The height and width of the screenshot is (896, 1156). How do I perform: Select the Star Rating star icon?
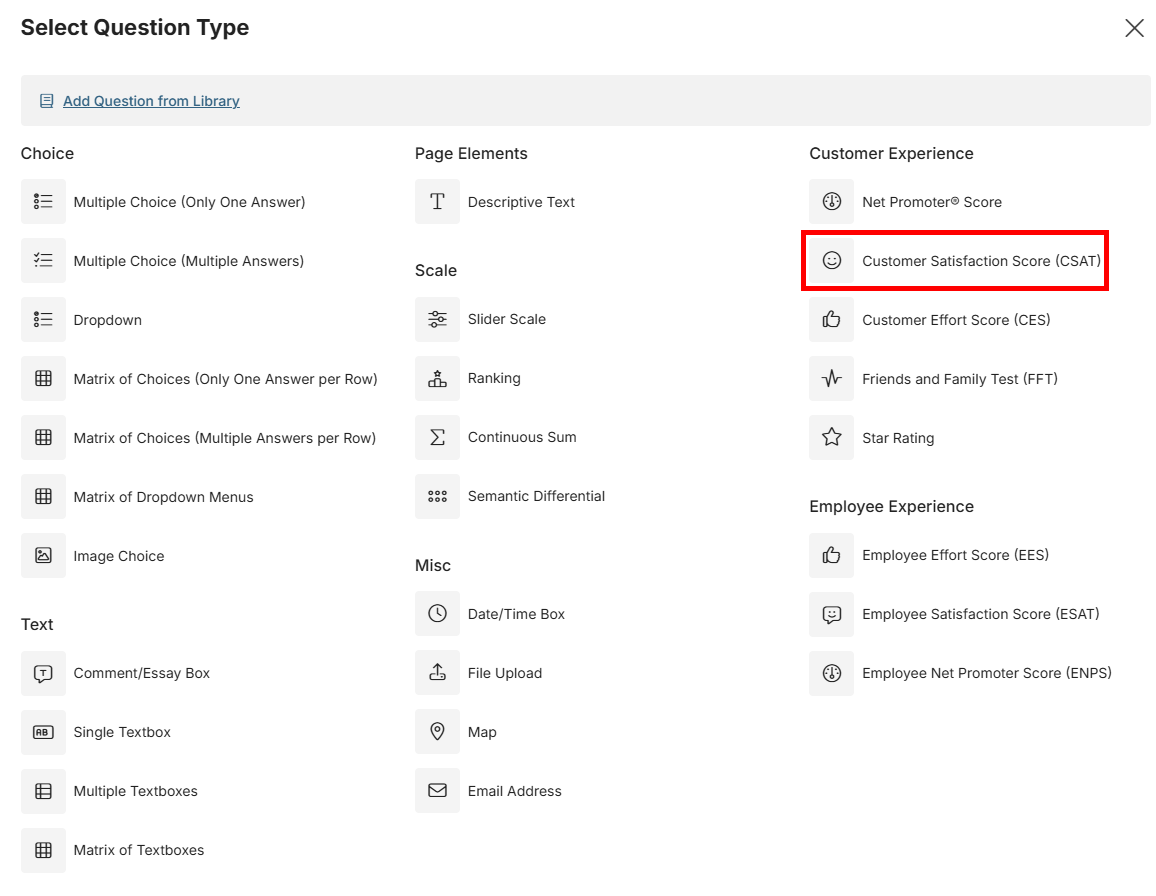click(832, 437)
